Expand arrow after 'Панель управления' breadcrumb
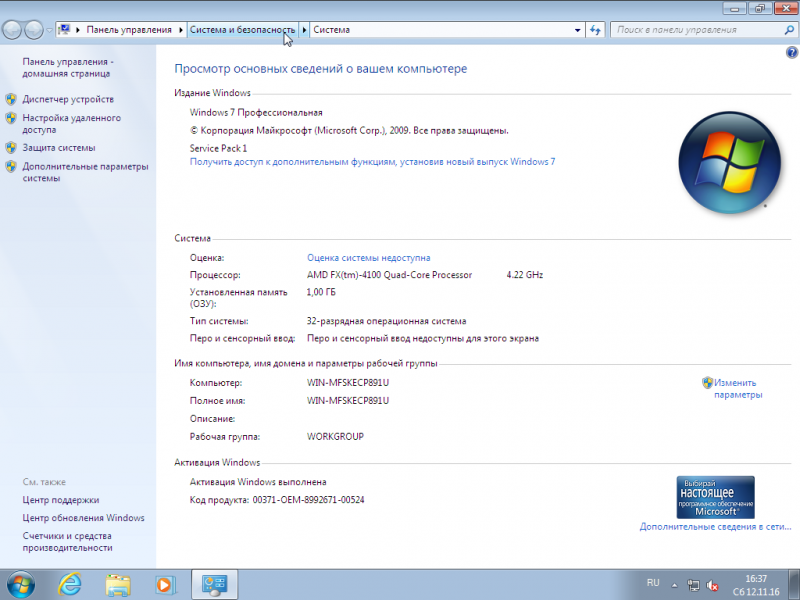 (x=181, y=30)
